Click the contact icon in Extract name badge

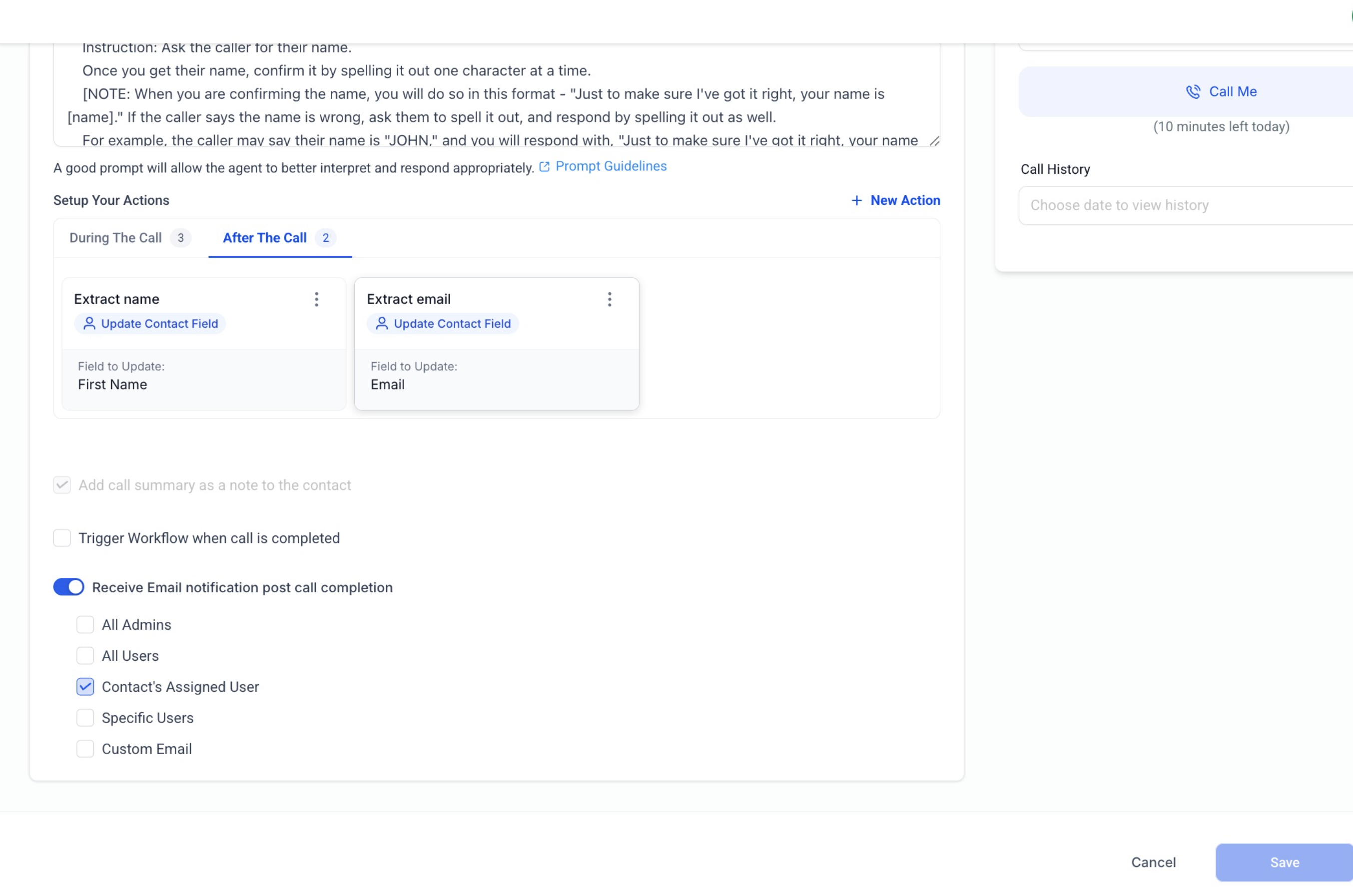89,324
